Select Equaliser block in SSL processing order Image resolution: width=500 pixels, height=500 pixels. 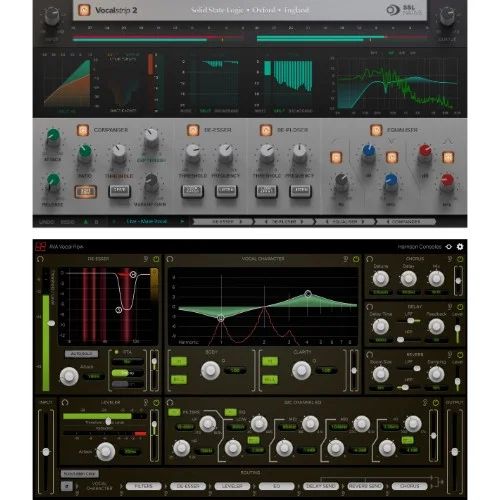point(345,222)
